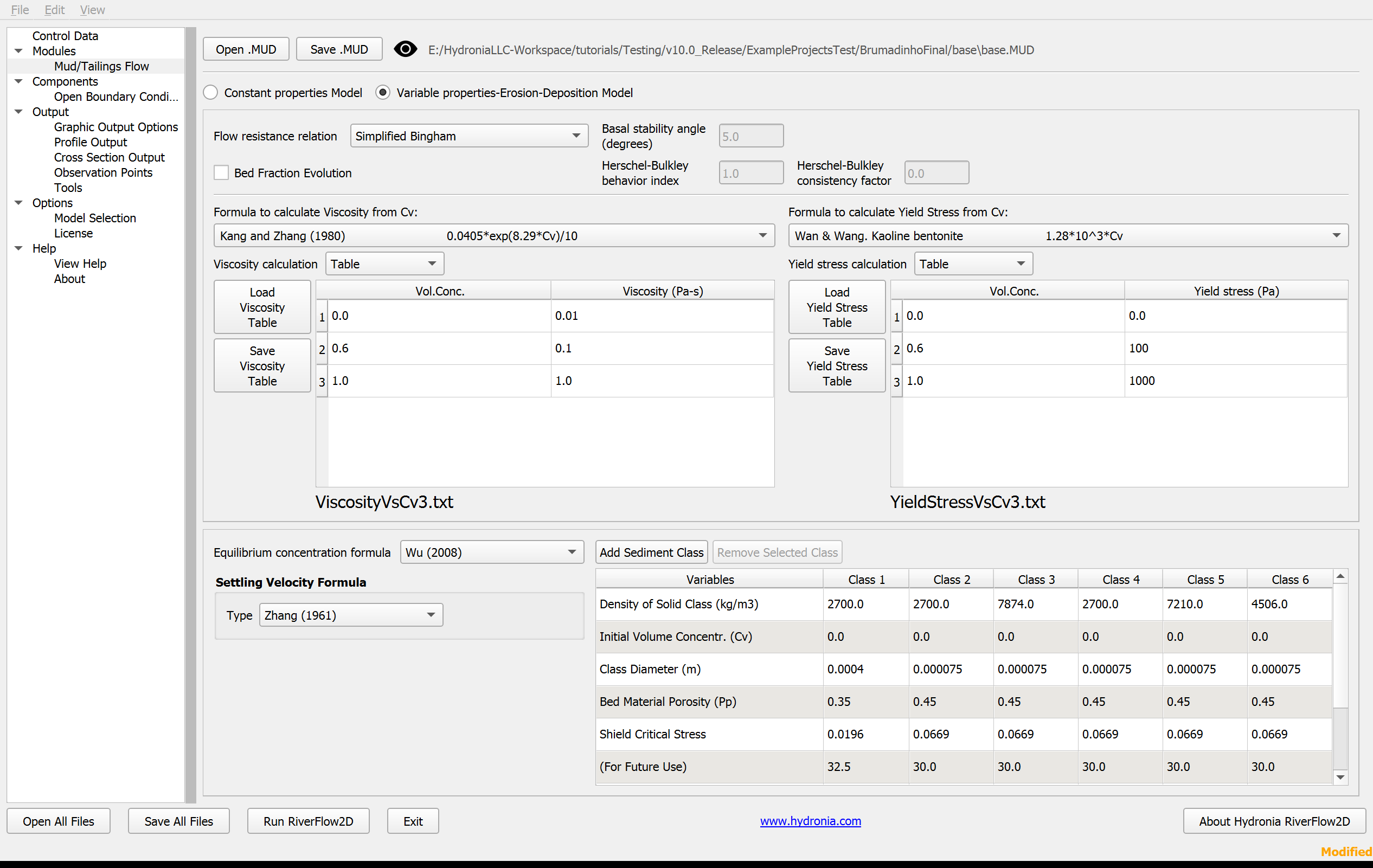Viewport: 1373px width, 868px height.
Task: Click Class 1 Class Diameter cell 0.0004
Action: tap(865, 669)
